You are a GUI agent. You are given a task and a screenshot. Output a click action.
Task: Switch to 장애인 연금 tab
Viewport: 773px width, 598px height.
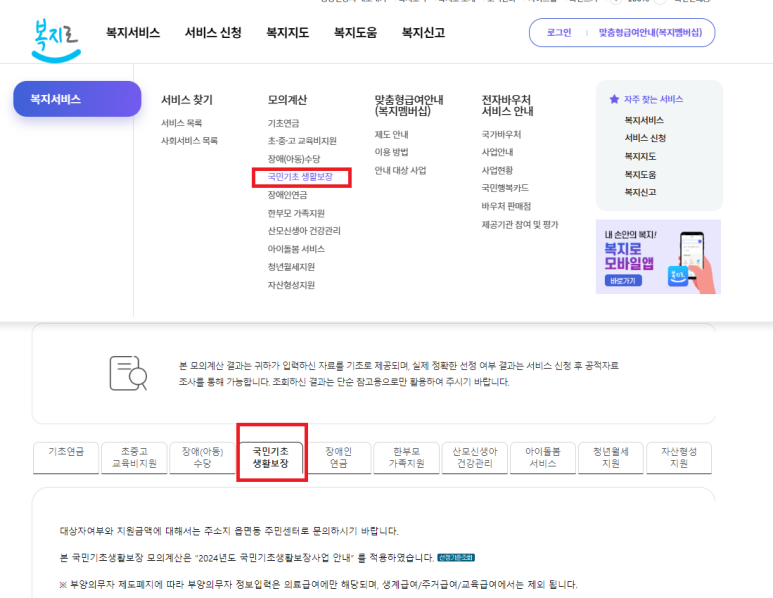[x=339, y=457]
